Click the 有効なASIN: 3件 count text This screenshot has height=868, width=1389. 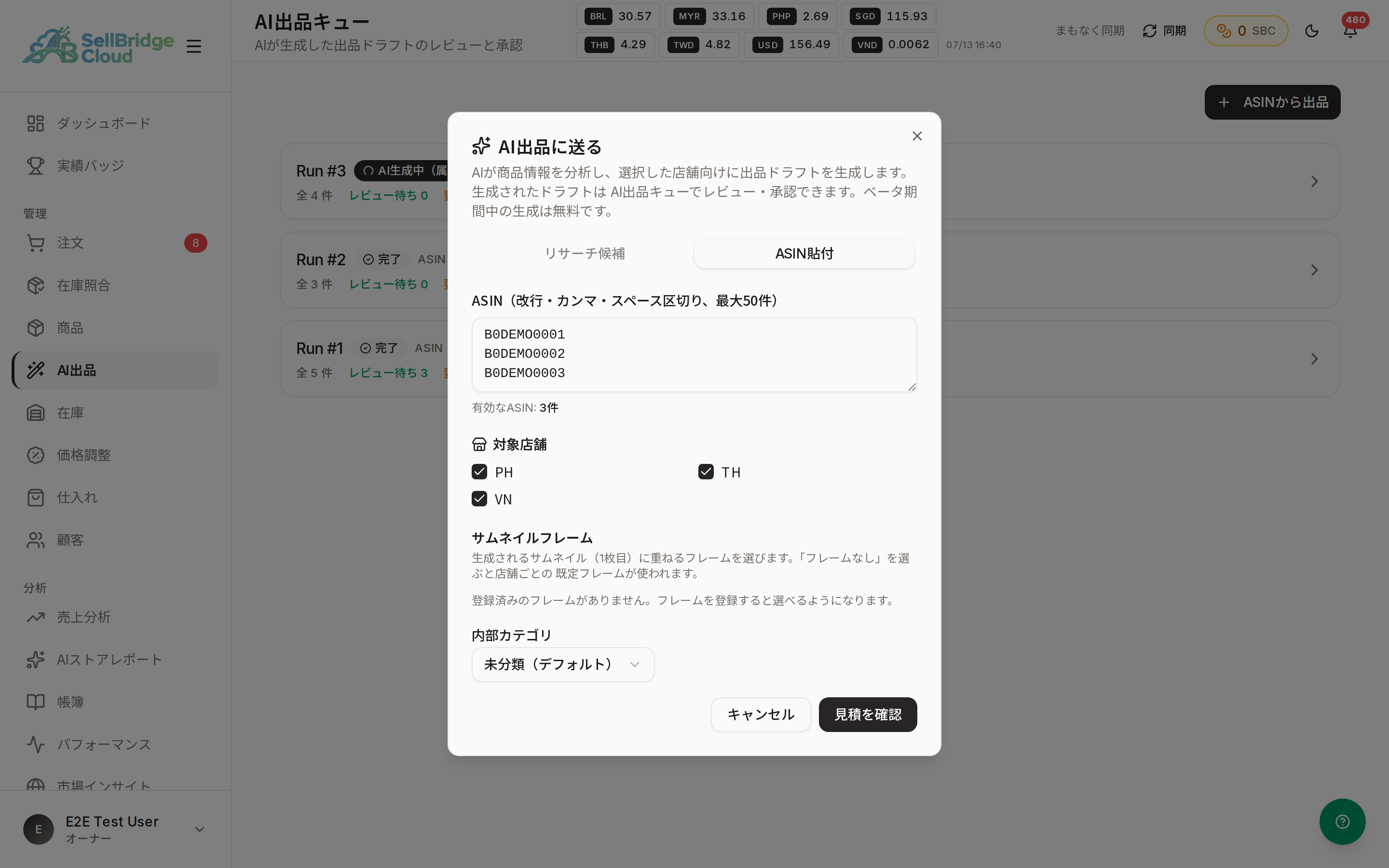(x=515, y=407)
